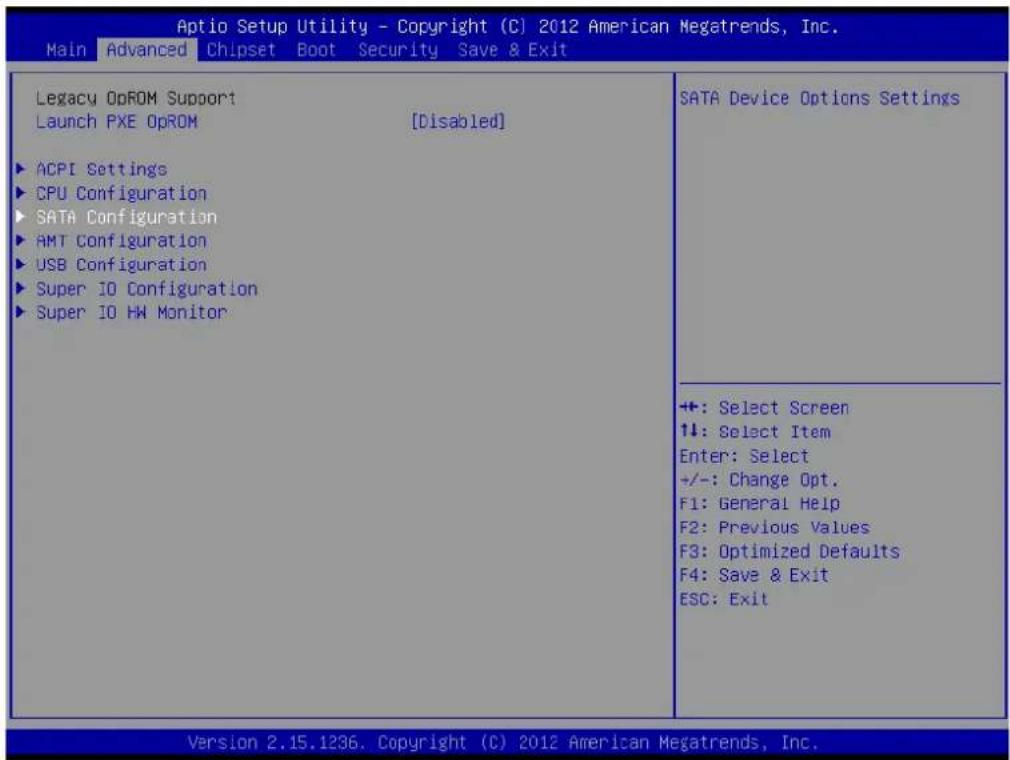Open Super IO HW Monitor submenu
The width and height of the screenshot is (1010, 760).
[131, 312]
